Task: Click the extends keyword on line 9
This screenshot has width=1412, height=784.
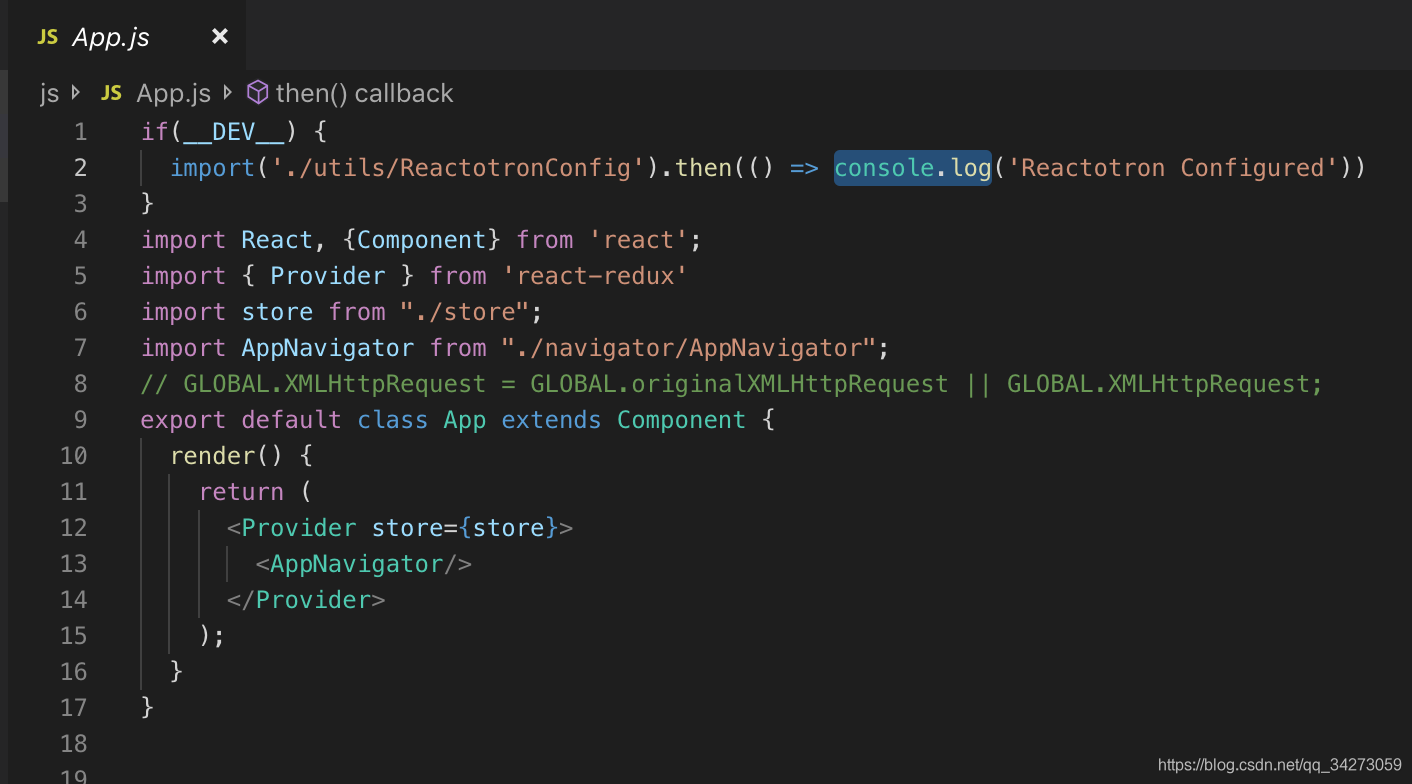Action: point(552,420)
